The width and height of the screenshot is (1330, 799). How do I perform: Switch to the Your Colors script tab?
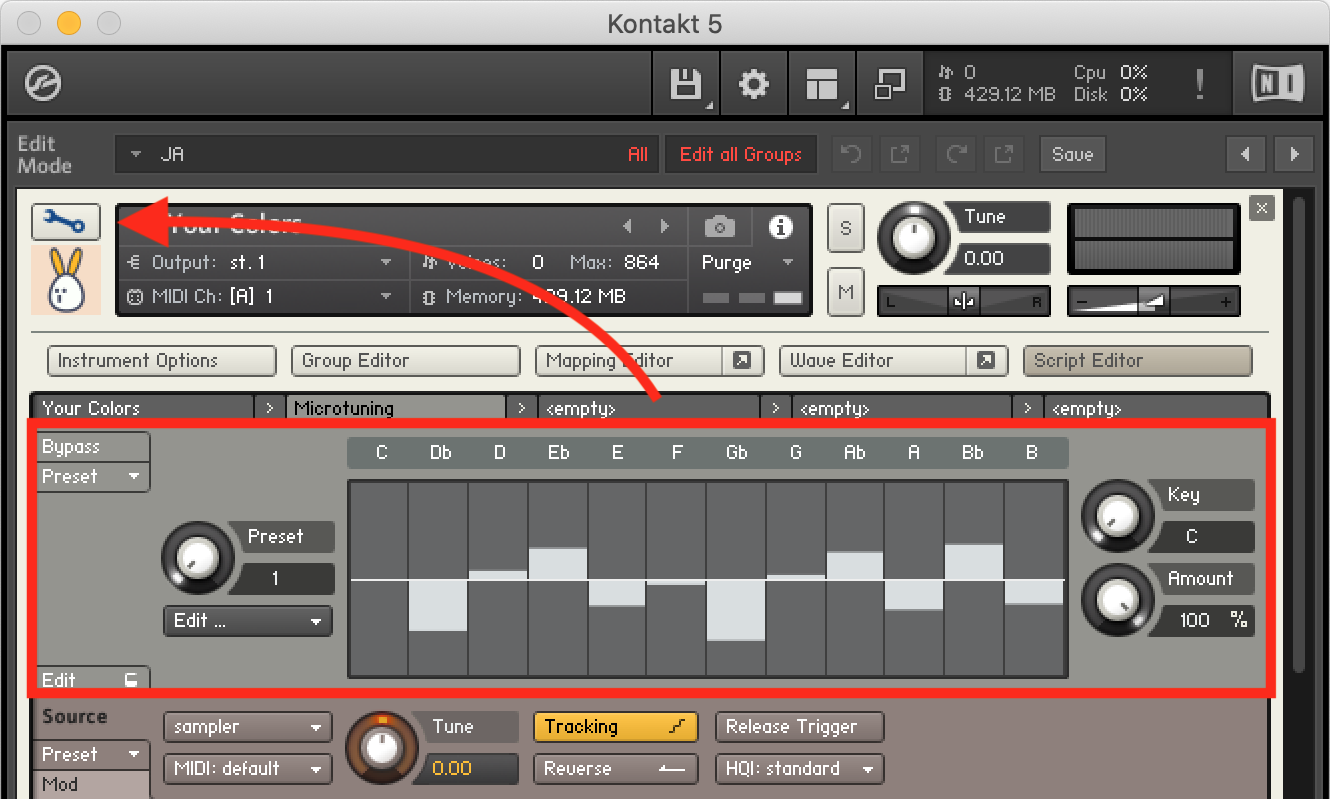[x=143, y=408]
